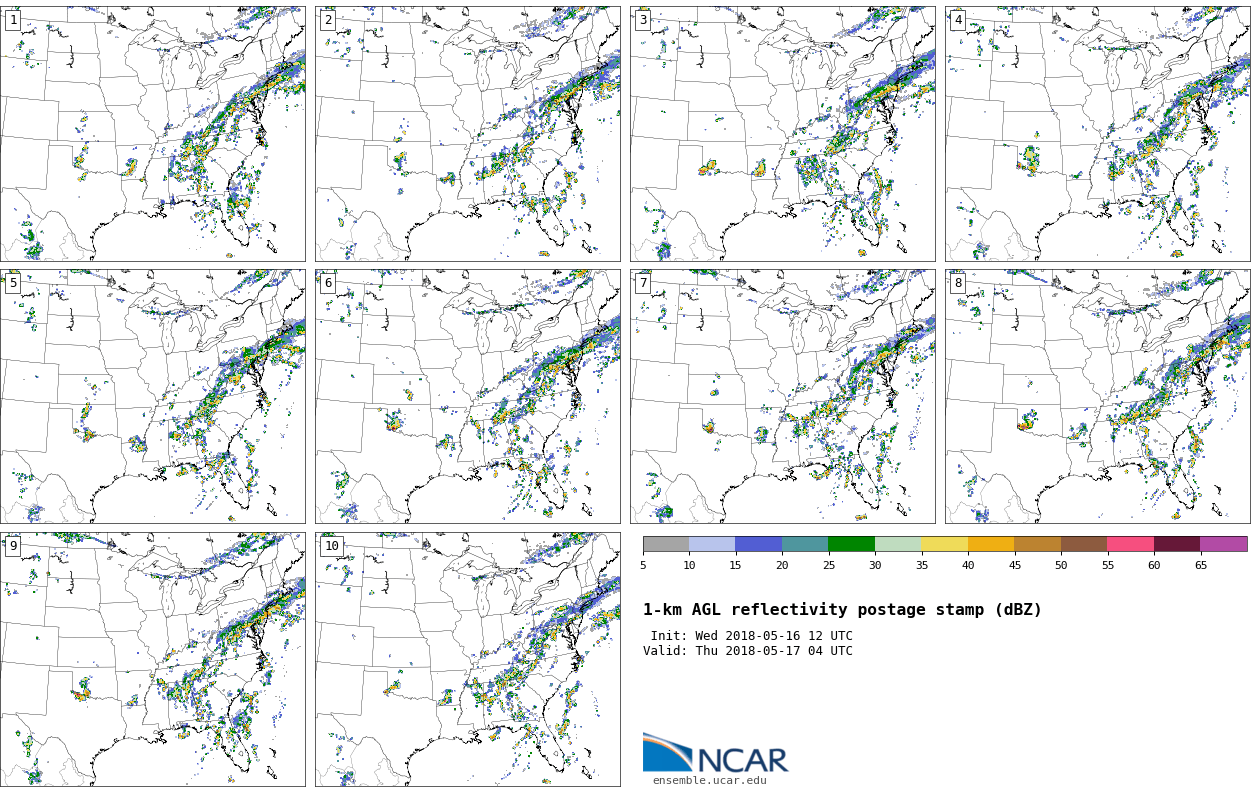
Task: View ensemble member 9 map panel
Action: click(x=152, y=659)
